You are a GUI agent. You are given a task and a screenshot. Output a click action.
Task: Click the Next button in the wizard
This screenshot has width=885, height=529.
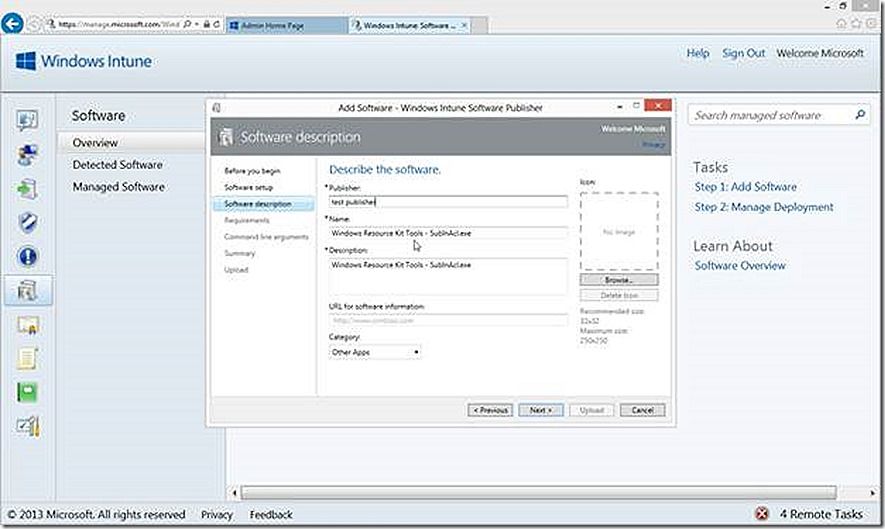(x=541, y=410)
